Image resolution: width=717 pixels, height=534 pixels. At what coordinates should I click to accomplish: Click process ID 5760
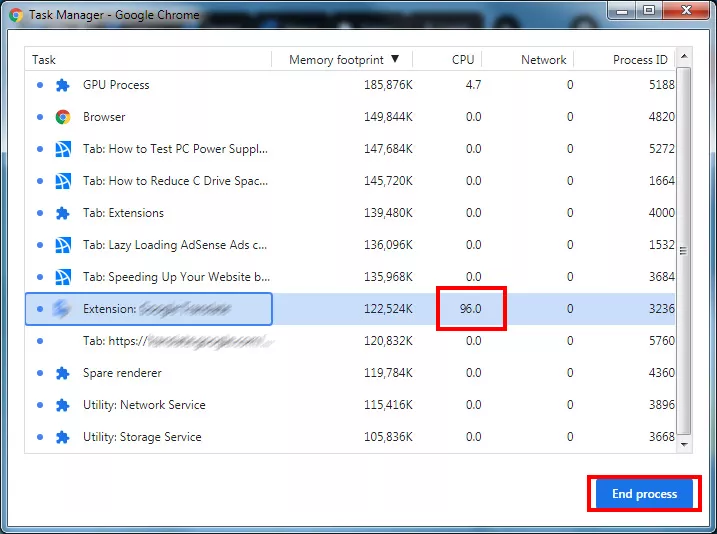(662, 341)
